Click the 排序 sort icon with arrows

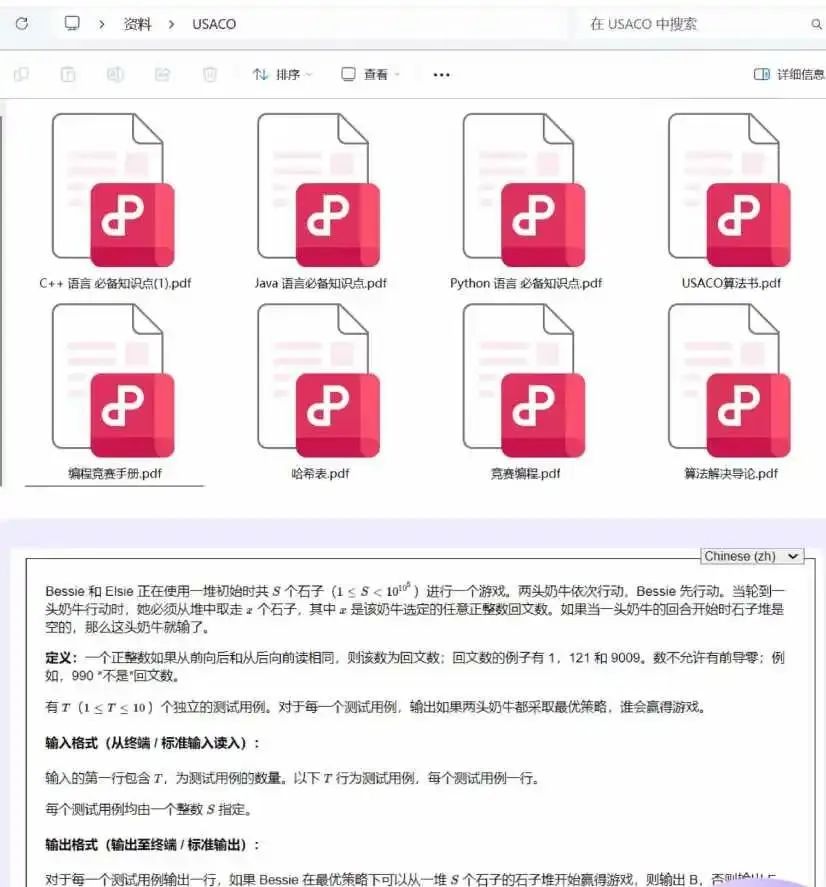click(x=262, y=74)
